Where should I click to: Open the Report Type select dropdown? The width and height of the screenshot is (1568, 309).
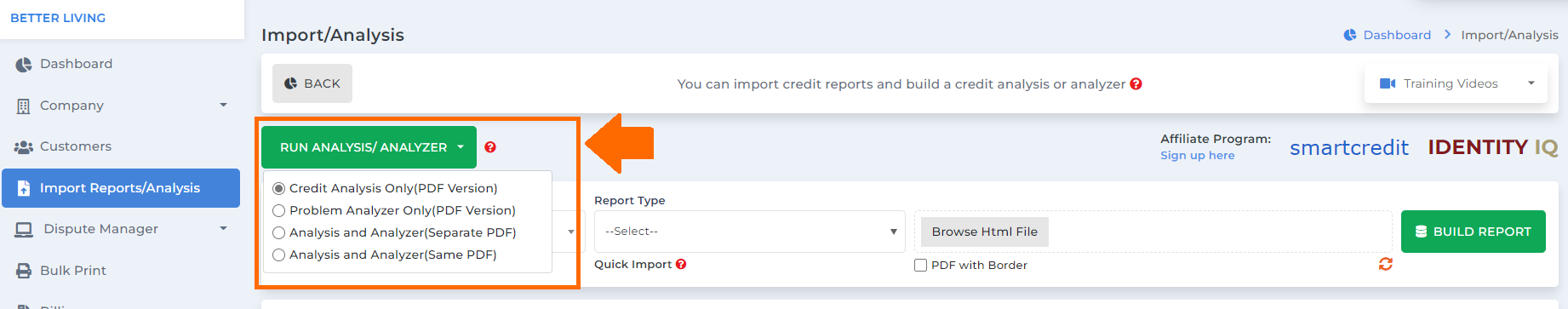(x=750, y=232)
